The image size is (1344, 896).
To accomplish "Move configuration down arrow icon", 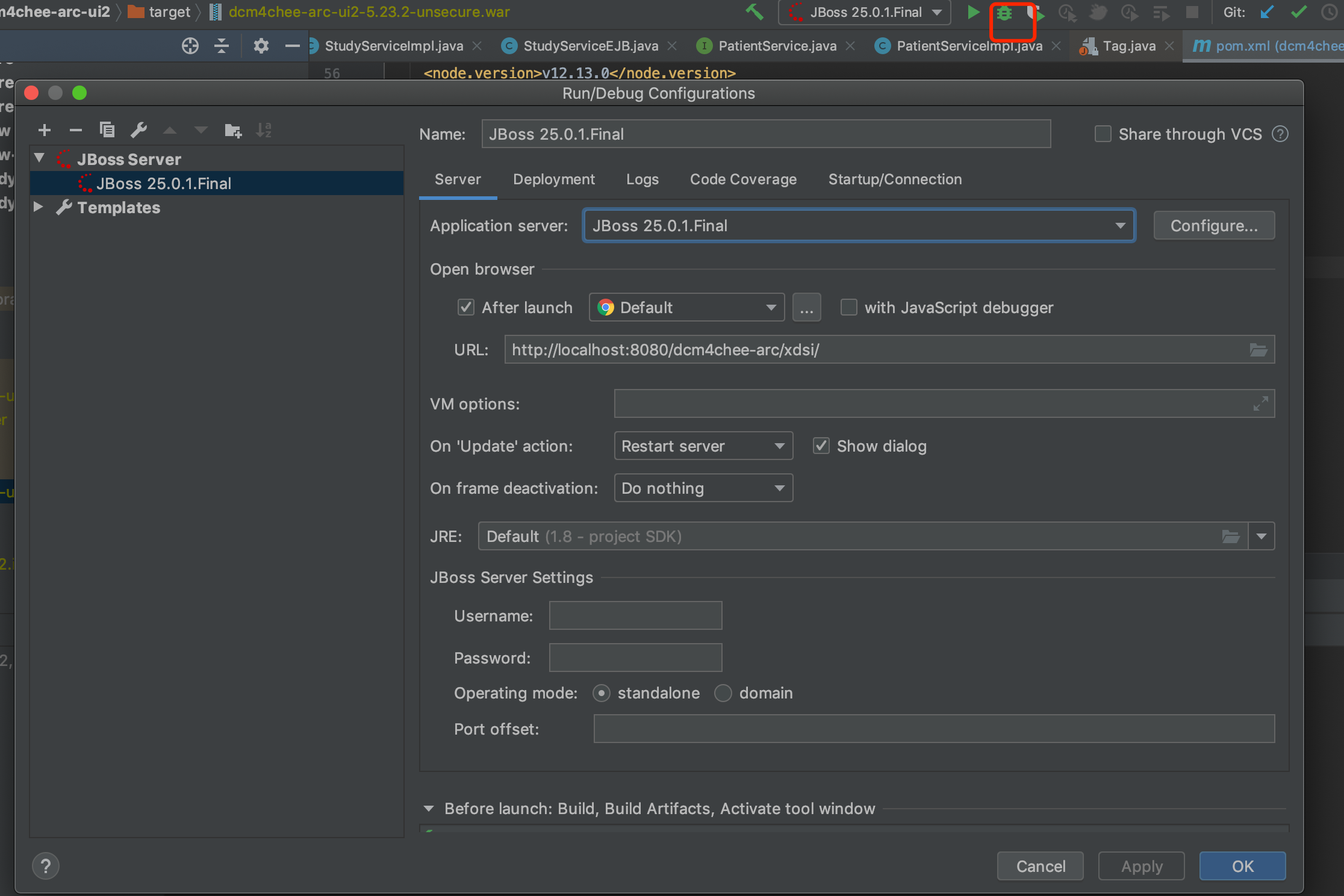I will (x=201, y=130).
